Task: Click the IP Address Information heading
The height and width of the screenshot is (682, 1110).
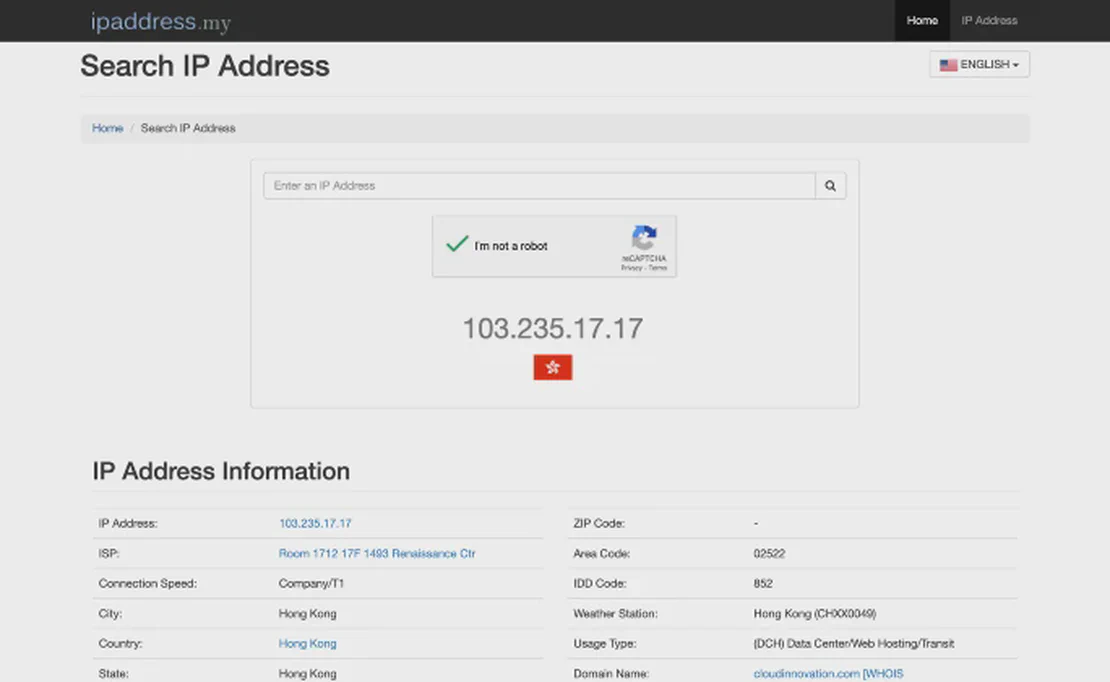Action: point(221,471)
